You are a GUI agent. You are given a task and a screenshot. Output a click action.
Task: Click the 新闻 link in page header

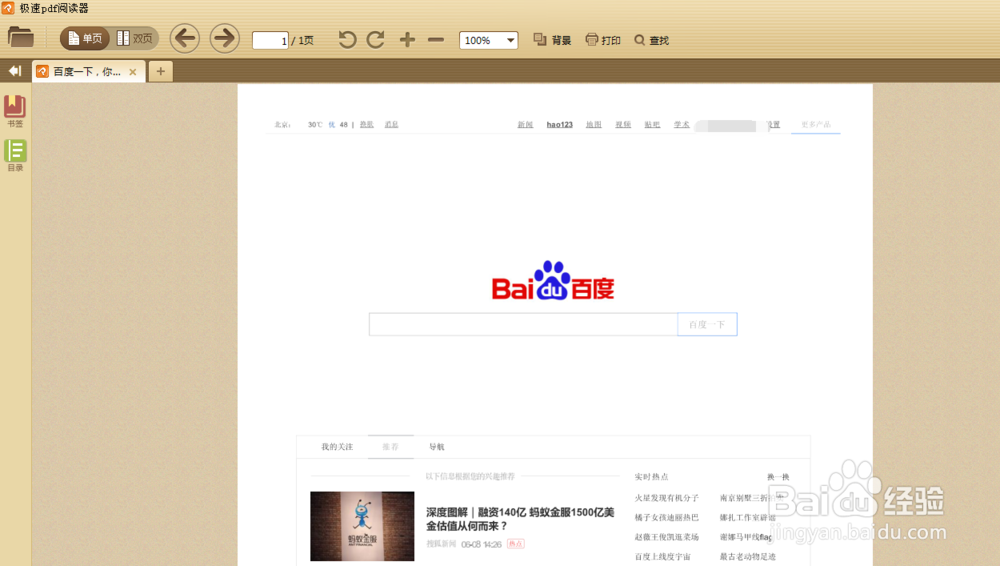tap(525, 124)
